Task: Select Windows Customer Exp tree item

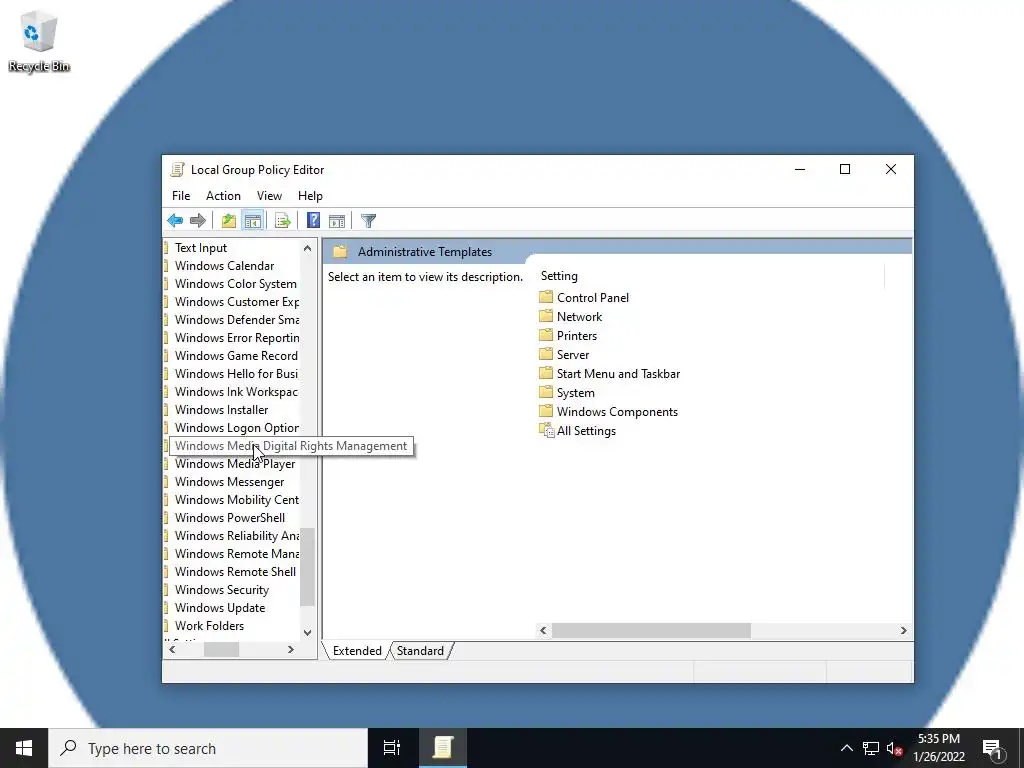Action: 236,302
